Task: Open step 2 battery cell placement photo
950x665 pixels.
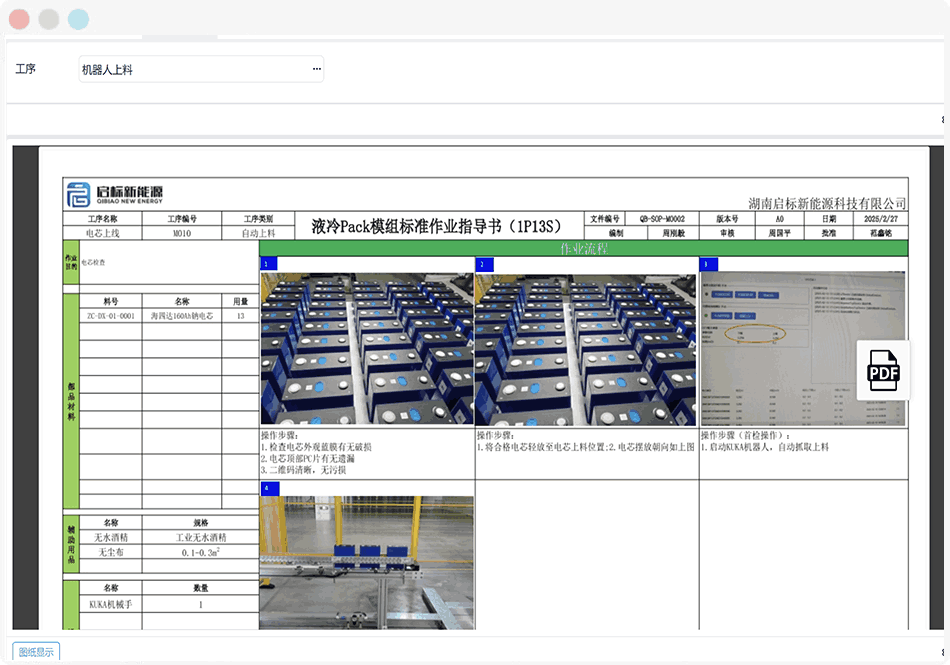Action: tap(586, 349)
